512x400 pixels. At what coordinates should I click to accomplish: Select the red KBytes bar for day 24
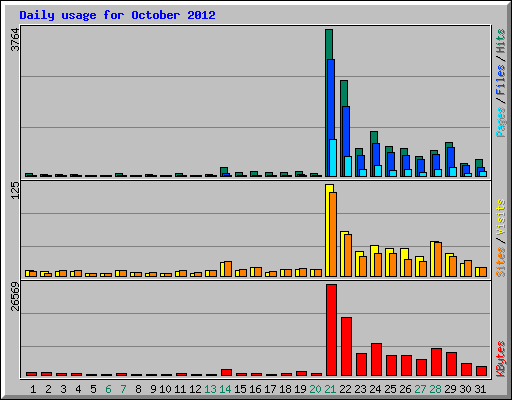tap(376, 360)
